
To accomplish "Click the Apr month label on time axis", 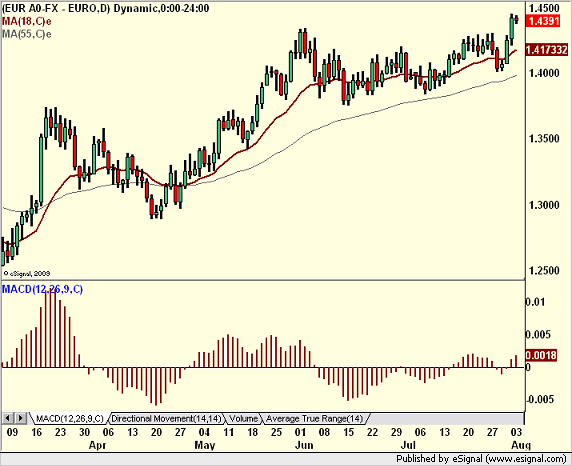I will 97,445.
